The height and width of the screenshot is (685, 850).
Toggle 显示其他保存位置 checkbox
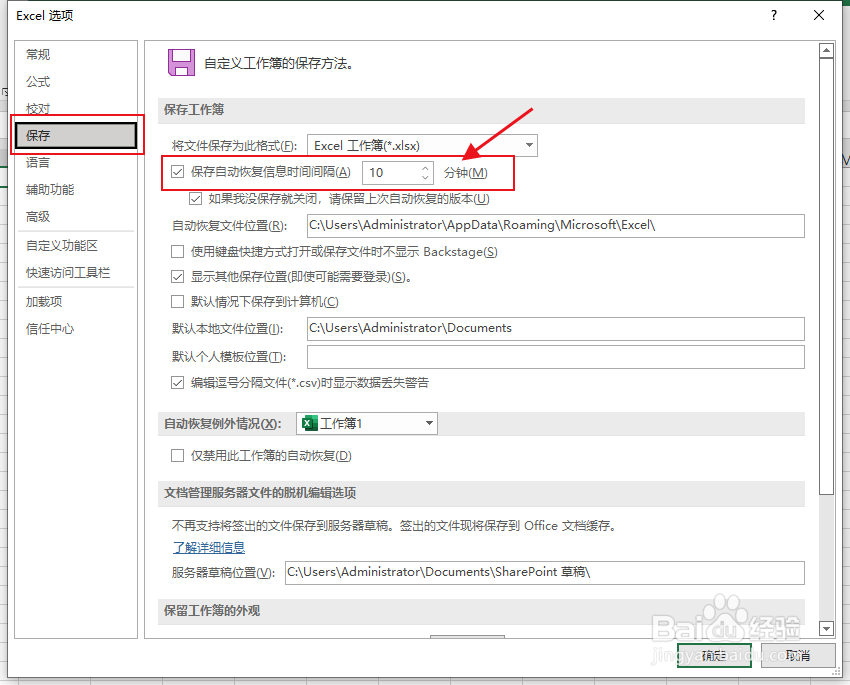click(x=177, y=277)
